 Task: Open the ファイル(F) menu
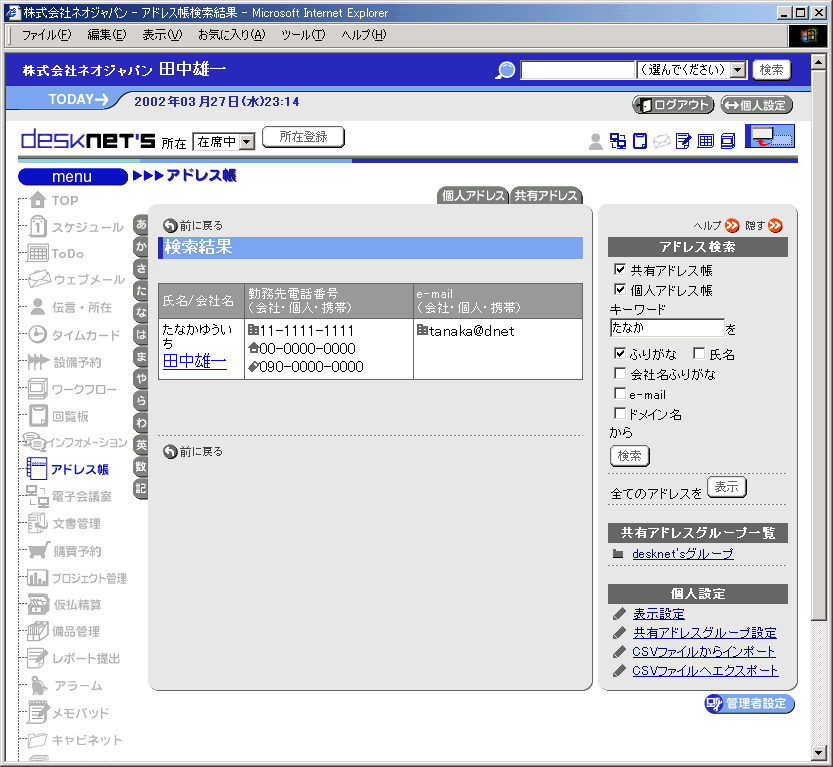pos(46,35)
